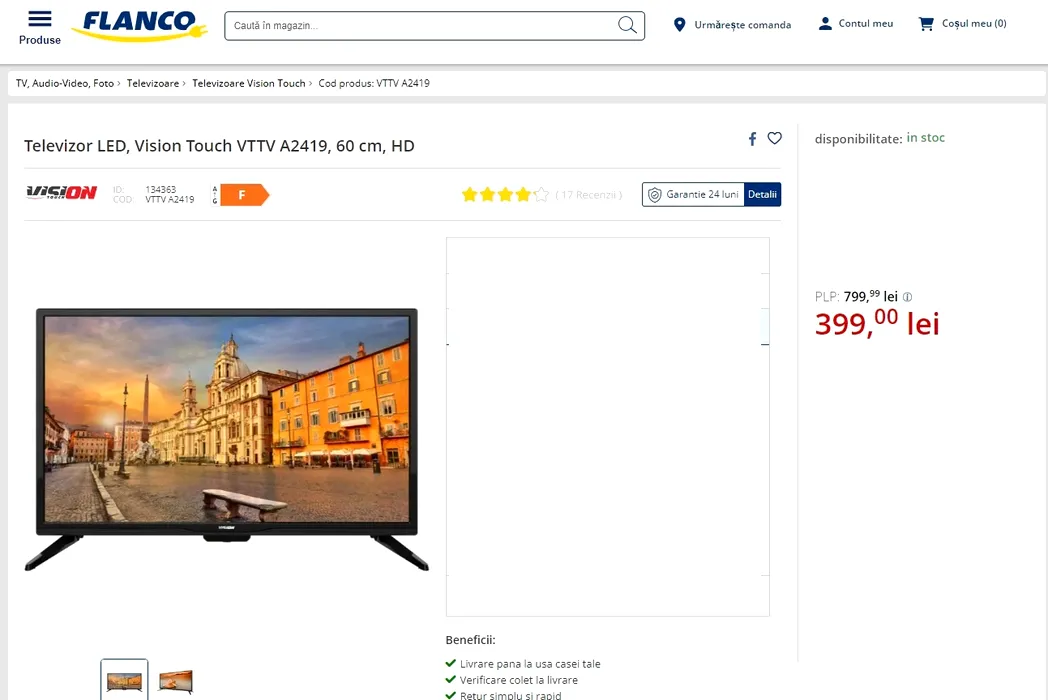Click the Flanco logo
This screenshot has height=700, width=1048.
coord(139,25)
